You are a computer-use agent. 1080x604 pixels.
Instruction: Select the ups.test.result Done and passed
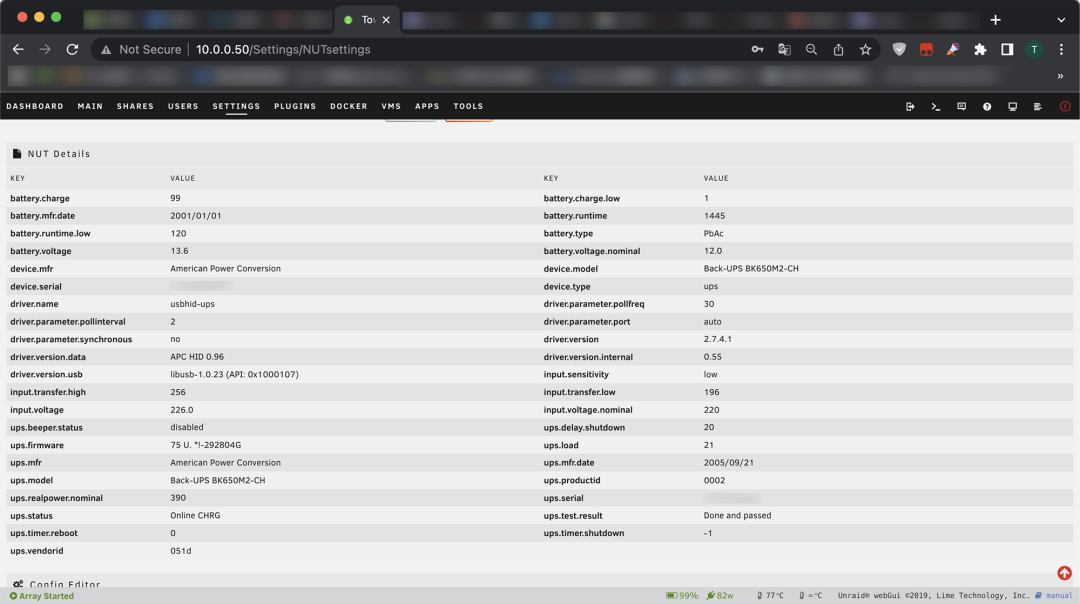point(737,515)
